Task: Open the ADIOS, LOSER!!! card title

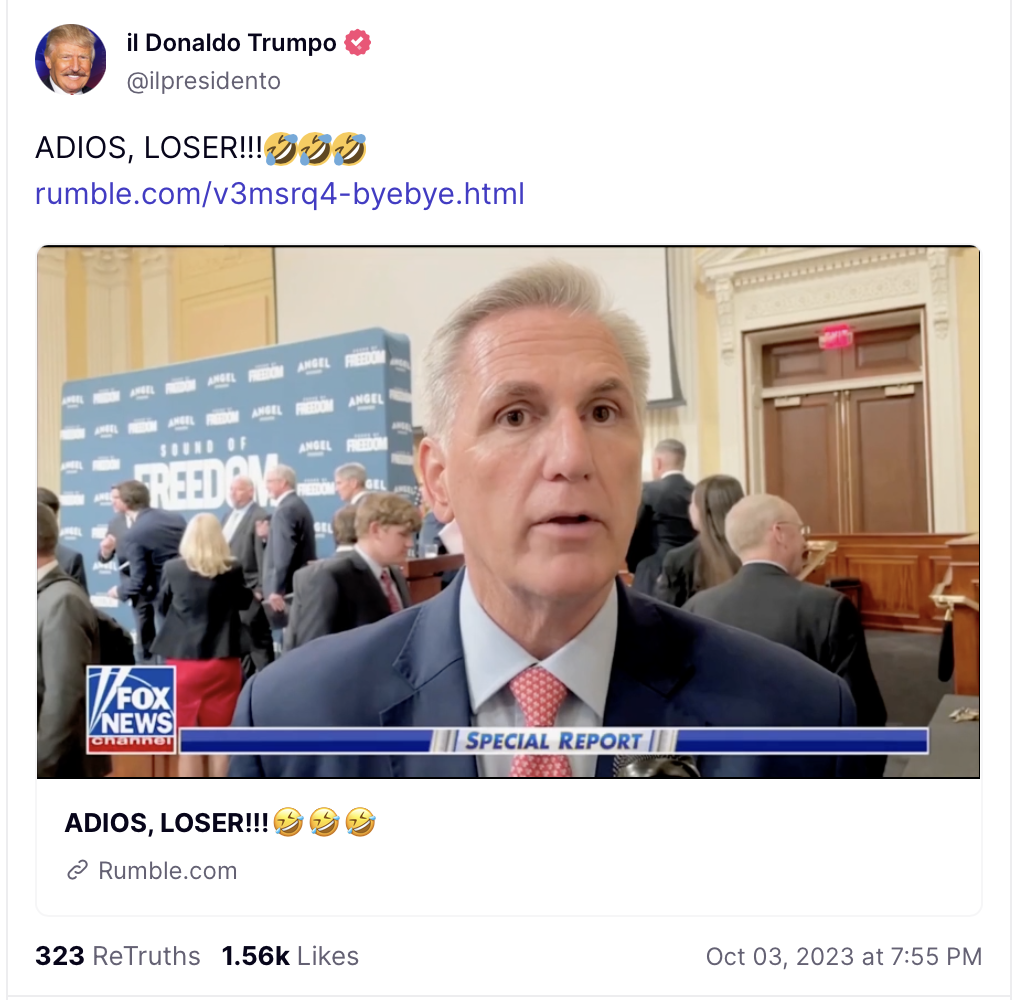Action: (x=167, y=823)
